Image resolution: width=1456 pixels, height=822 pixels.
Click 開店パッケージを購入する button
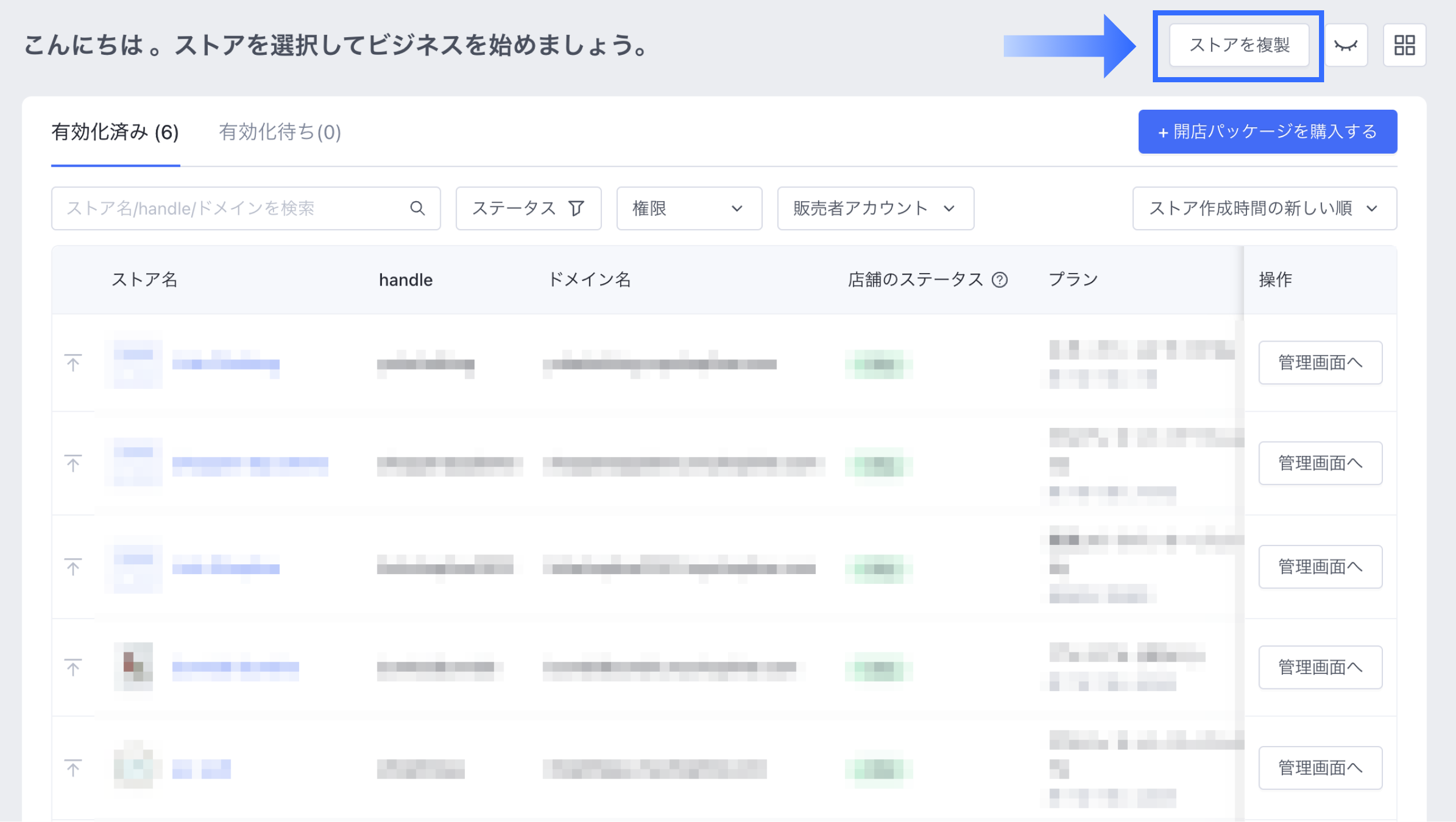tap(1268, 132)
